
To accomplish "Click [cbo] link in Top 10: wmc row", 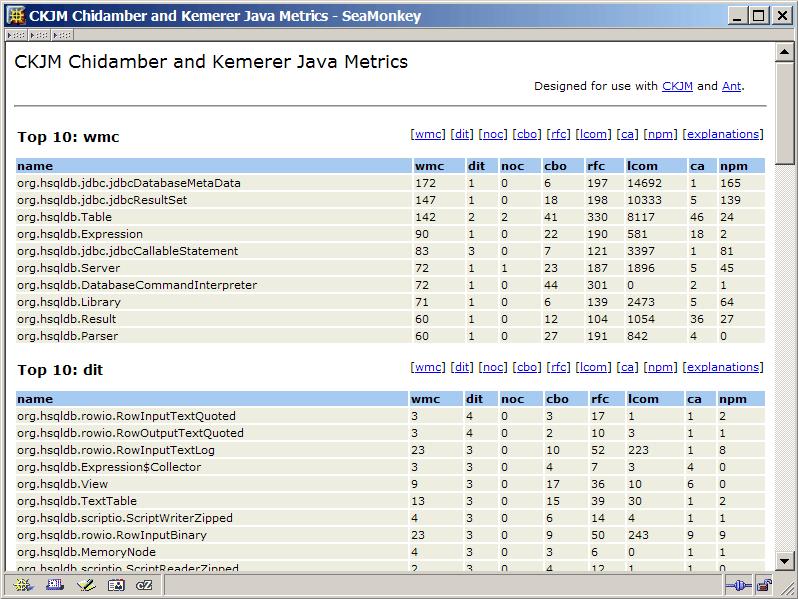I will (527, 134).
